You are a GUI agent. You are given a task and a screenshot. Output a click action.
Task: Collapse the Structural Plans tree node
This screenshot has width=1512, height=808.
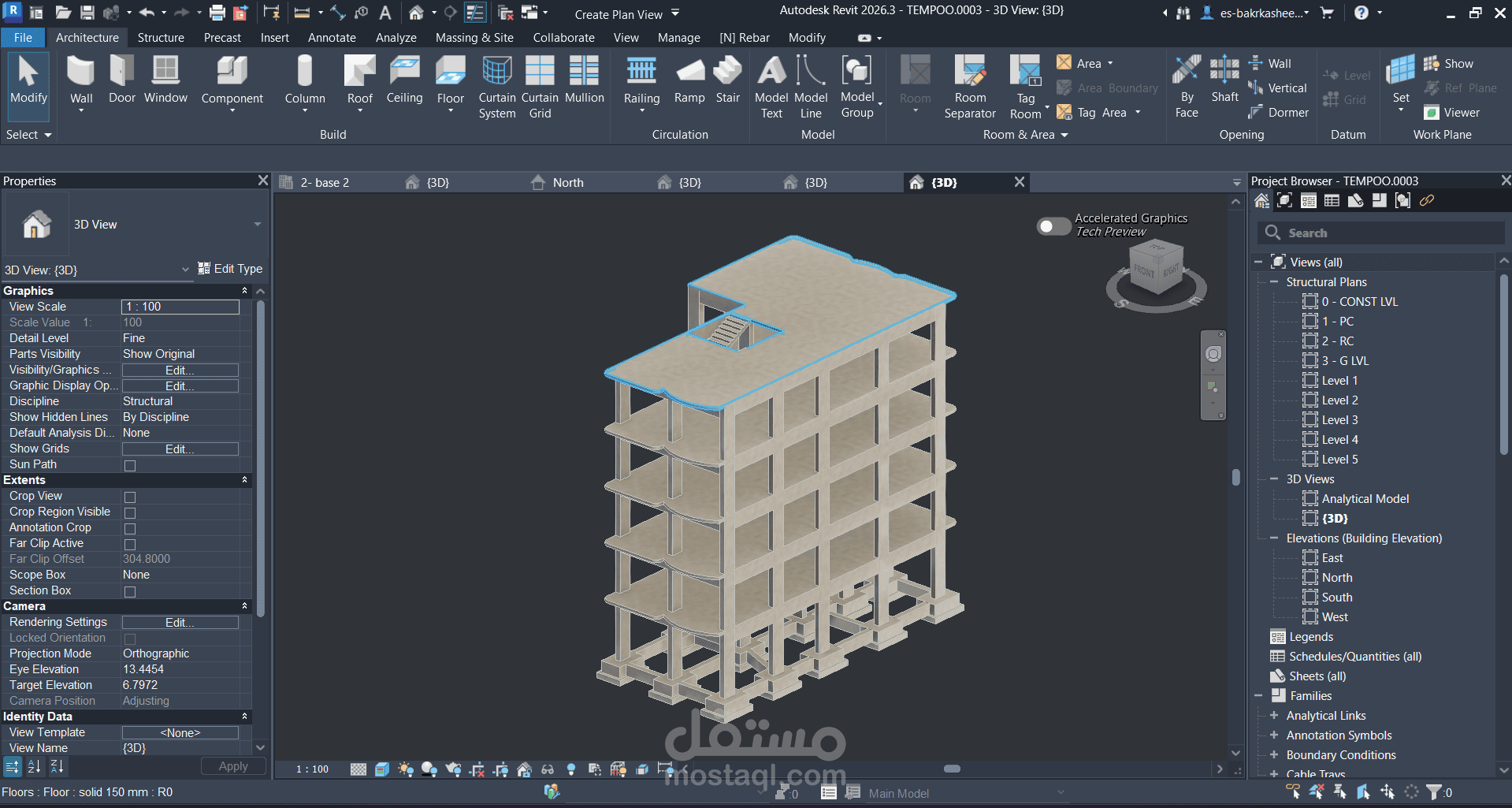coord(1273,282)
